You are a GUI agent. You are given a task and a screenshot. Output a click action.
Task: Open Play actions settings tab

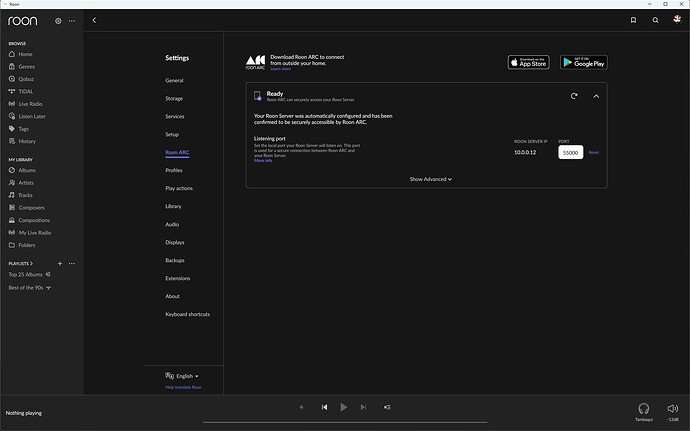click(x=179, y=188)
